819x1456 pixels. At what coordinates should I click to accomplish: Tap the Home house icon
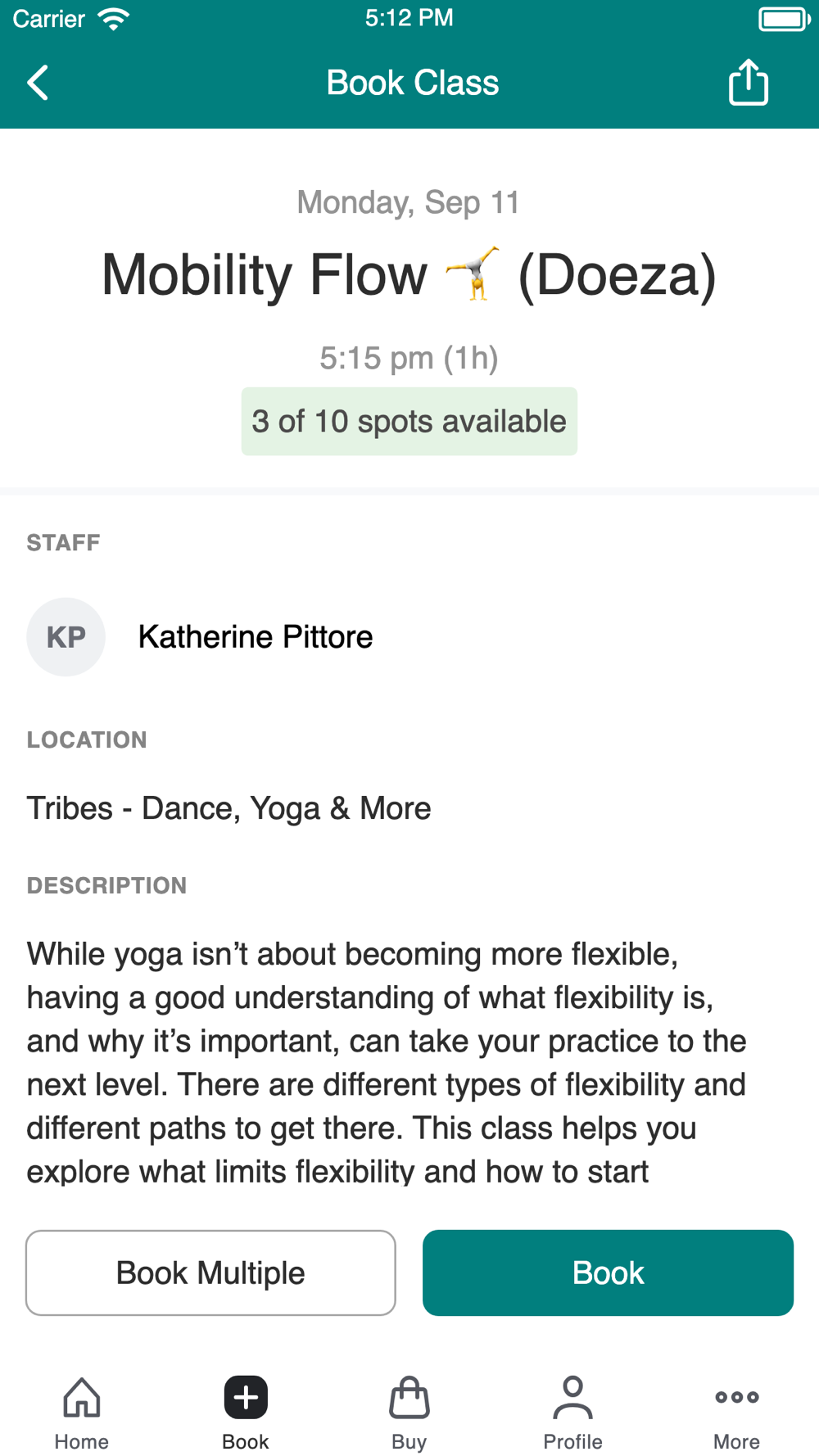pyautogui.click(x=82, y=1397)
